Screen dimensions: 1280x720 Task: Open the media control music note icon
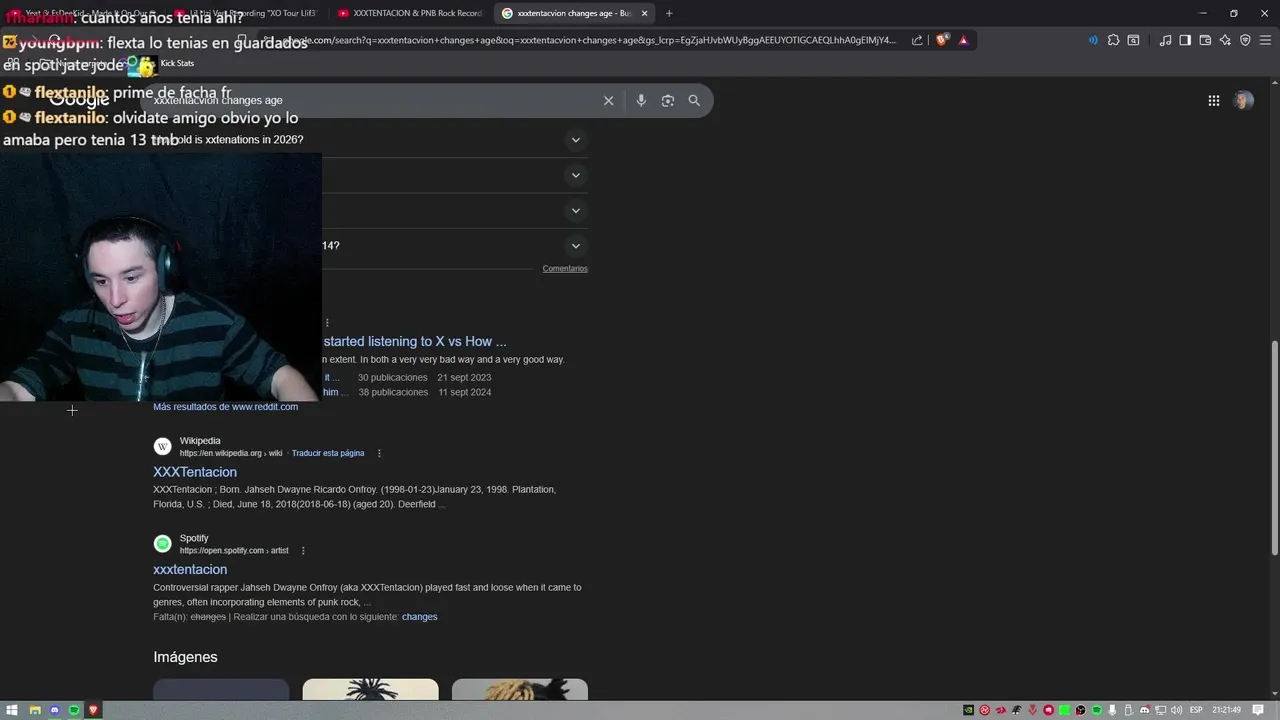1165,40
